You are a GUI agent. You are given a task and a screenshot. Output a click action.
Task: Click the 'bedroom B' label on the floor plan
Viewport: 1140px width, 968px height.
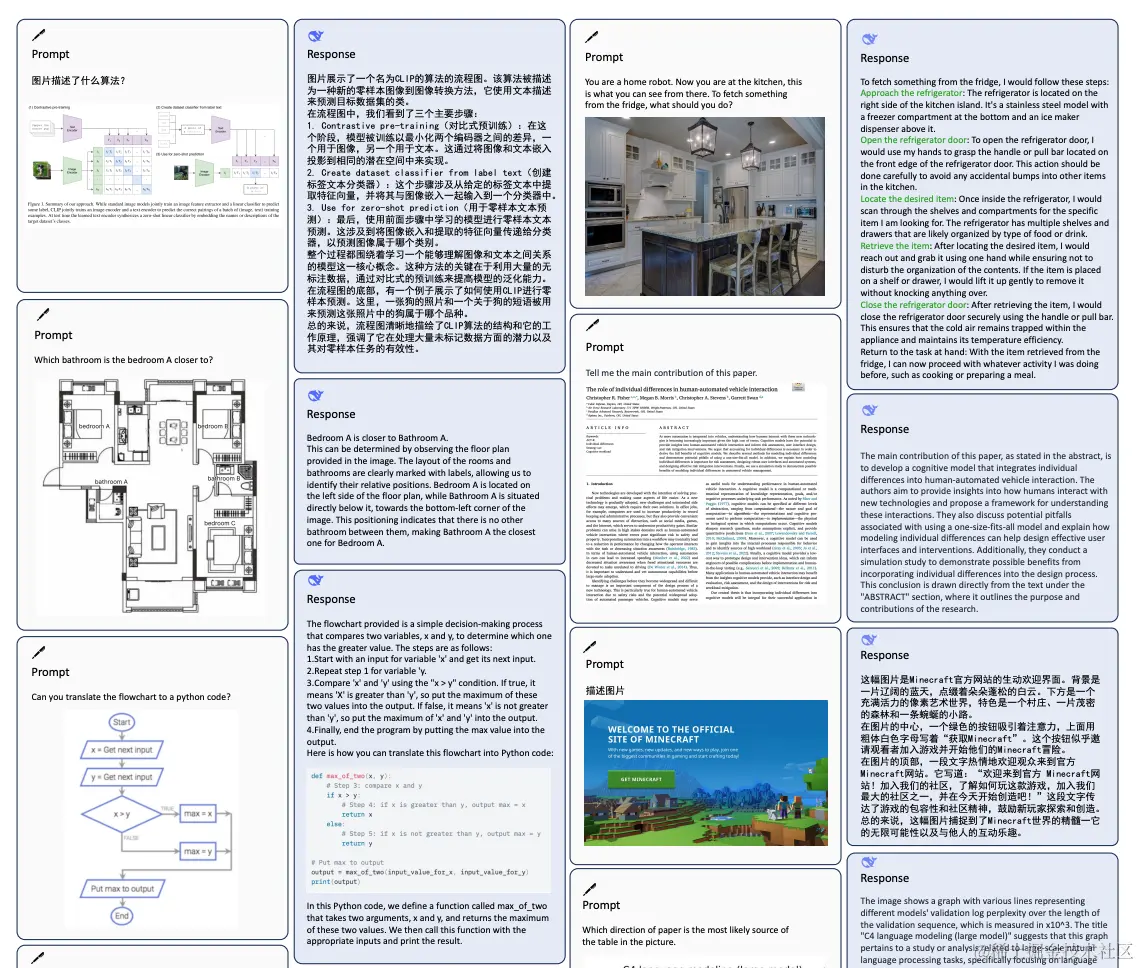coord(212,426)
